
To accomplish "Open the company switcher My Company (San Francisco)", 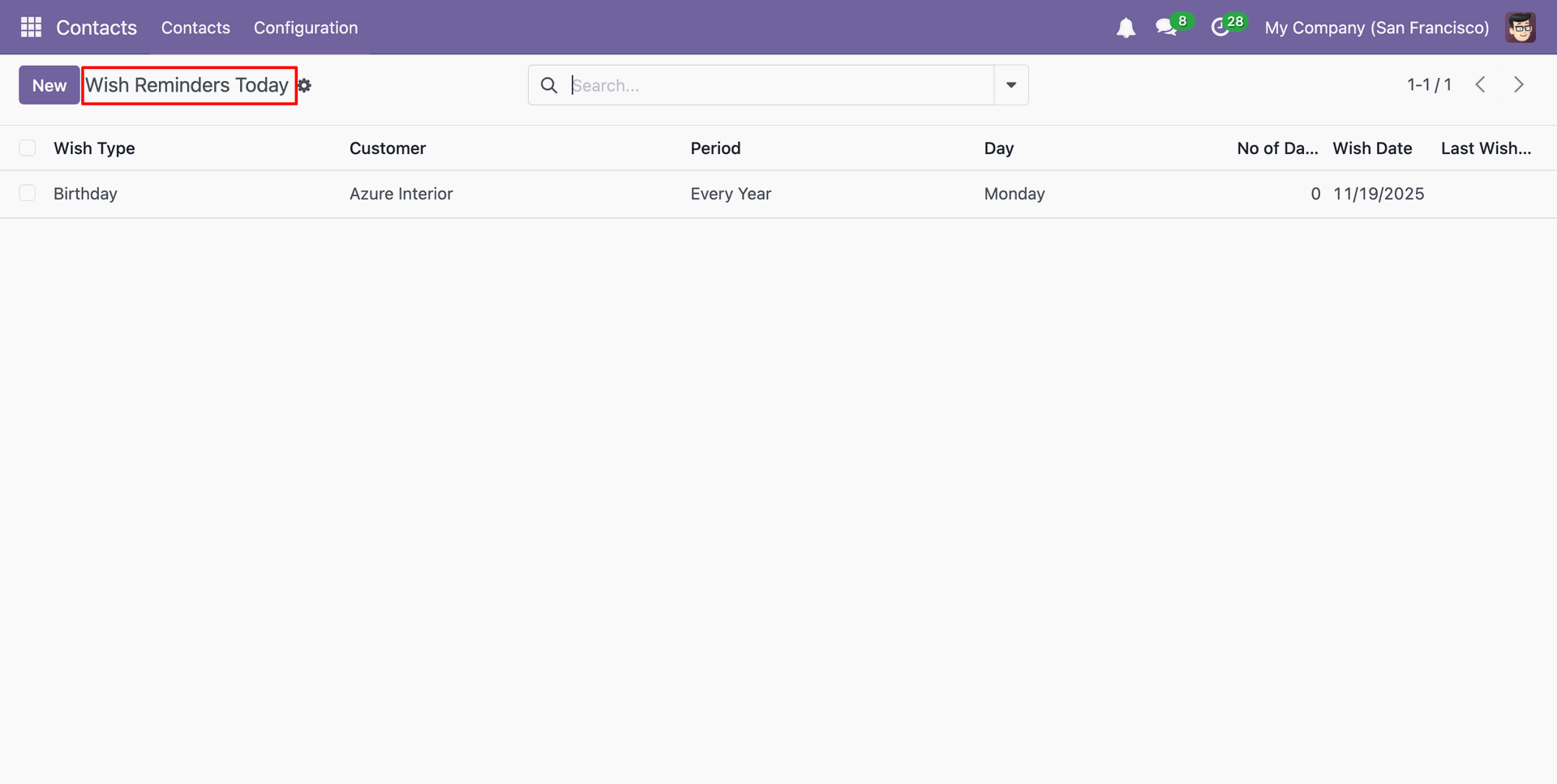I will point(1376,28).
